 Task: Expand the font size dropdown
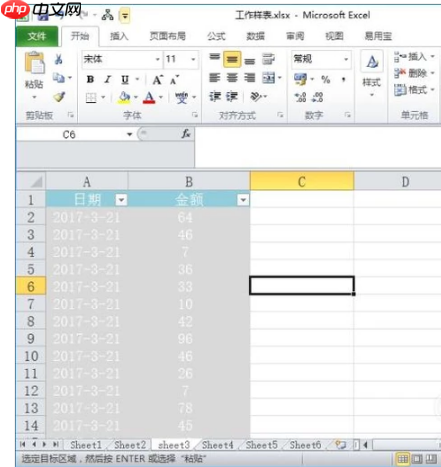tap(193, 59)
